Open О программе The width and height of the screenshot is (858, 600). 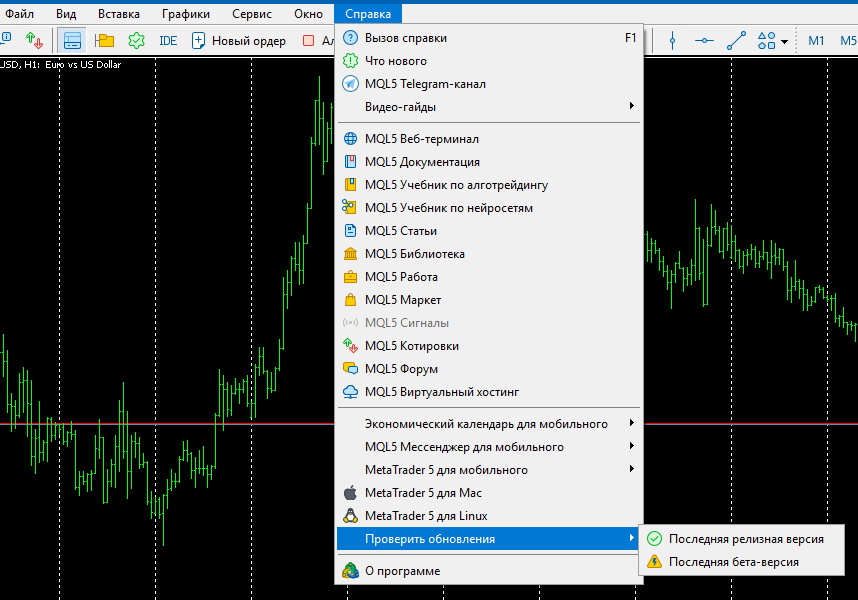pyautogui.click(x=488, y=571)
